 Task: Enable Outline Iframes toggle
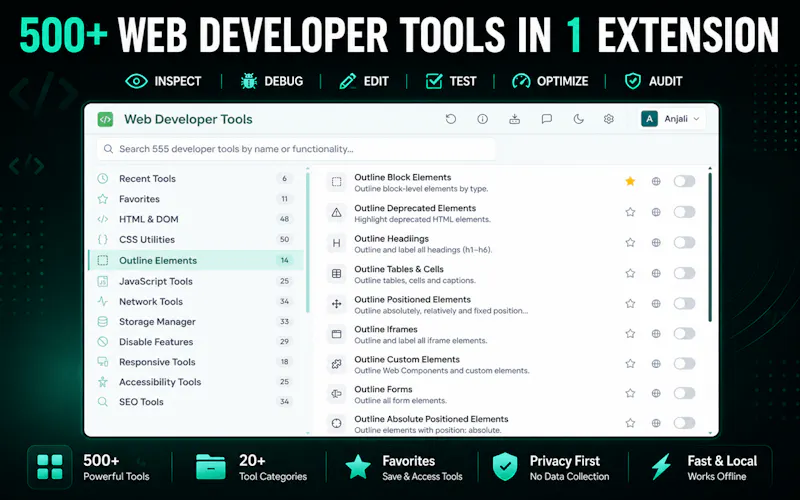[x=684, y=334]
